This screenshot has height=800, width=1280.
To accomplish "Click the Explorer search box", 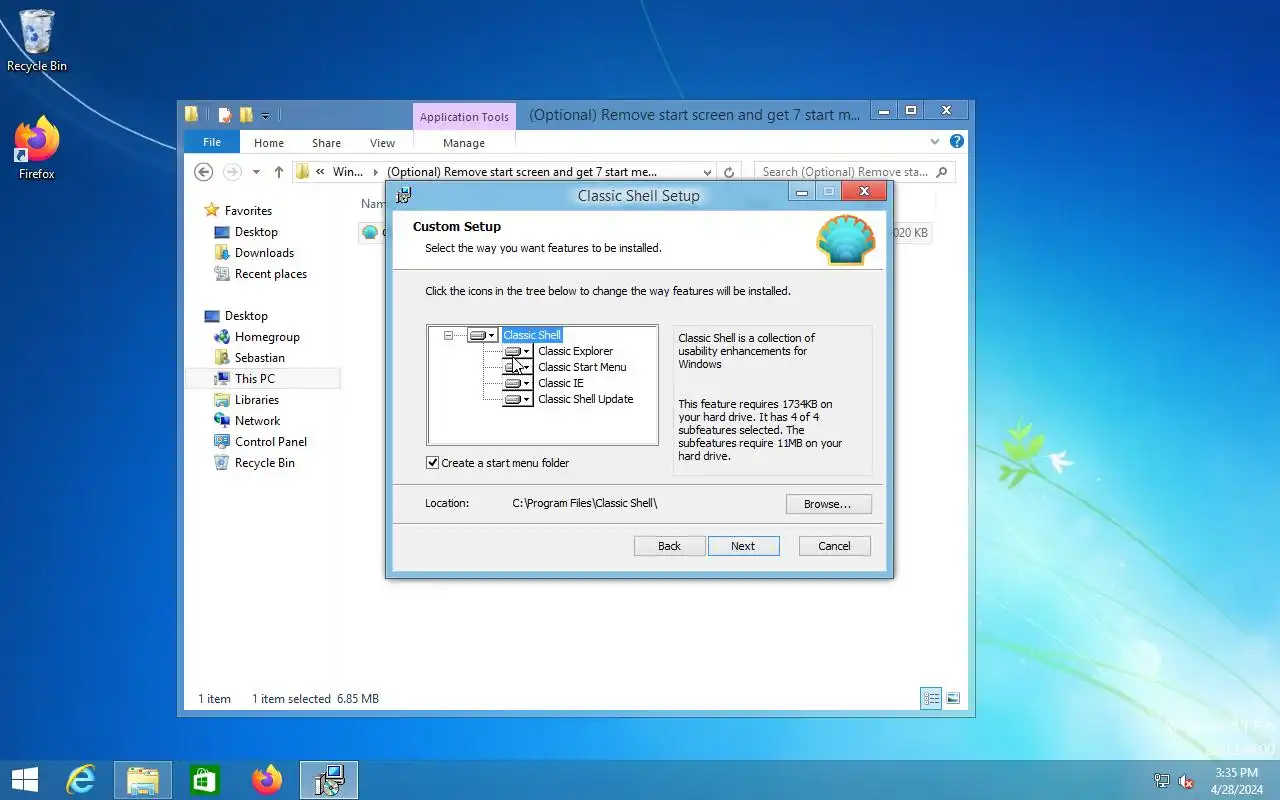I will tap(855, 172).
